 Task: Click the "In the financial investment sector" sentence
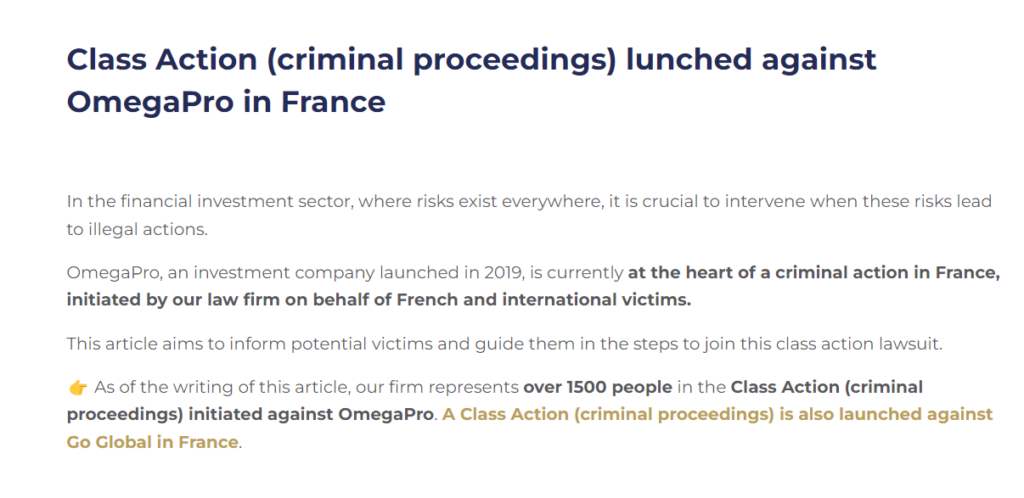202,201
